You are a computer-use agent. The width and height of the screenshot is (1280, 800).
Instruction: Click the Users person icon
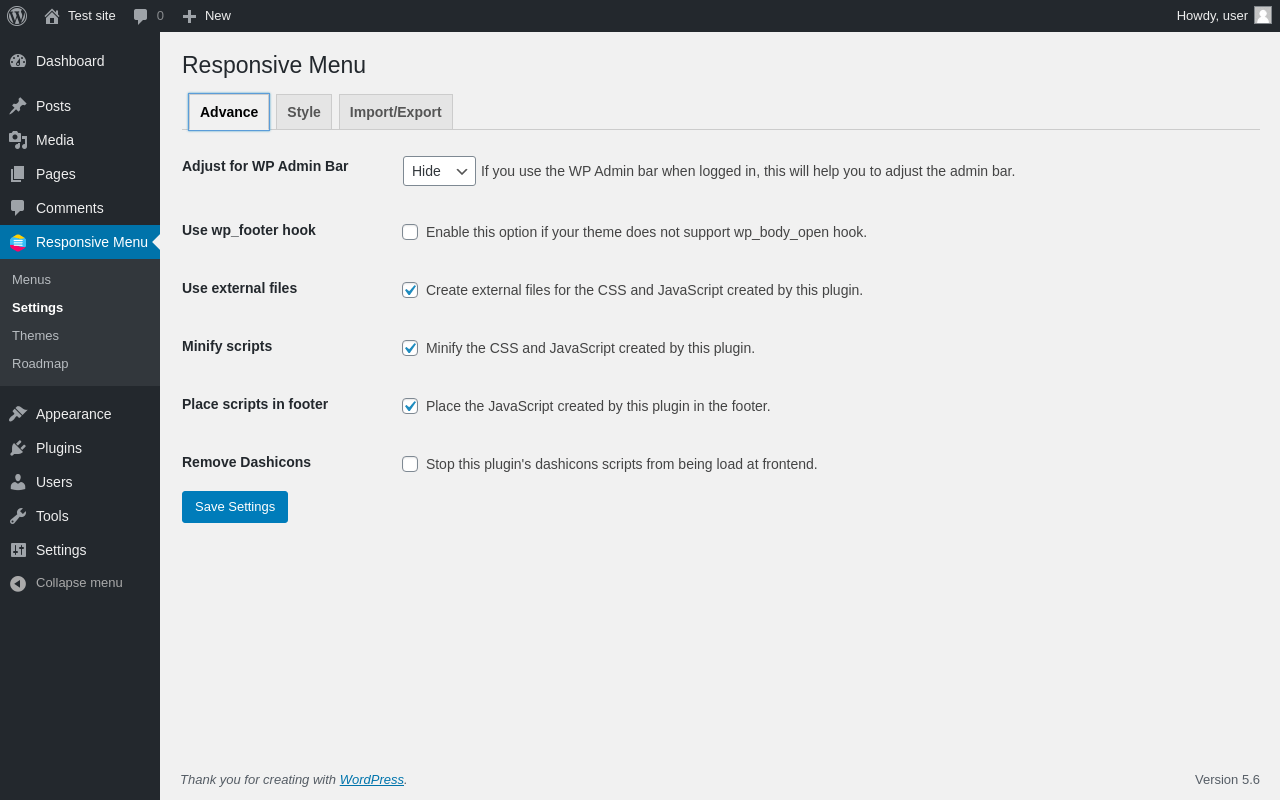[18, 482]
